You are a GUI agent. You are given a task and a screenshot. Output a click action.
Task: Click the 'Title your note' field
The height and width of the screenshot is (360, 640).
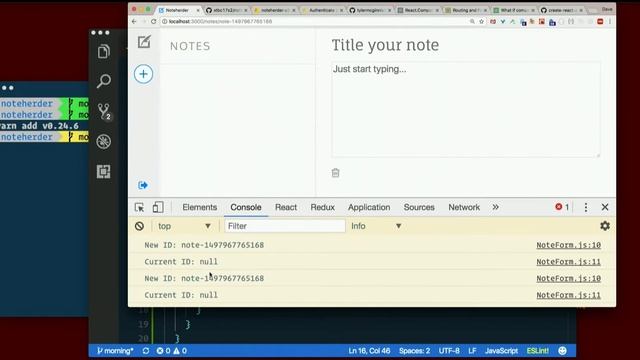pos(385,45)
